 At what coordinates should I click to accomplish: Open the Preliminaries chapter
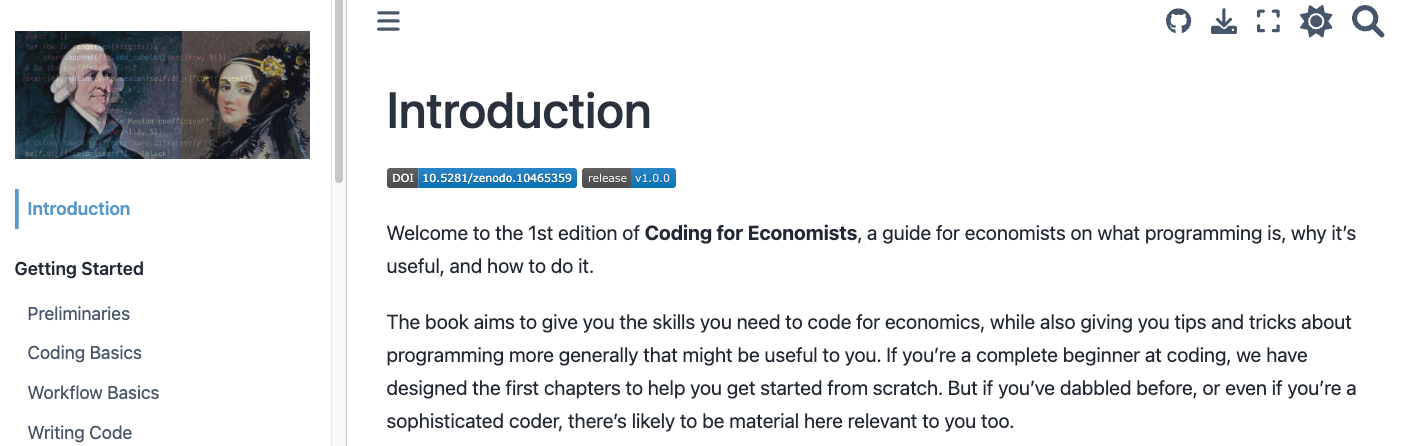click(x=79, y=314)
